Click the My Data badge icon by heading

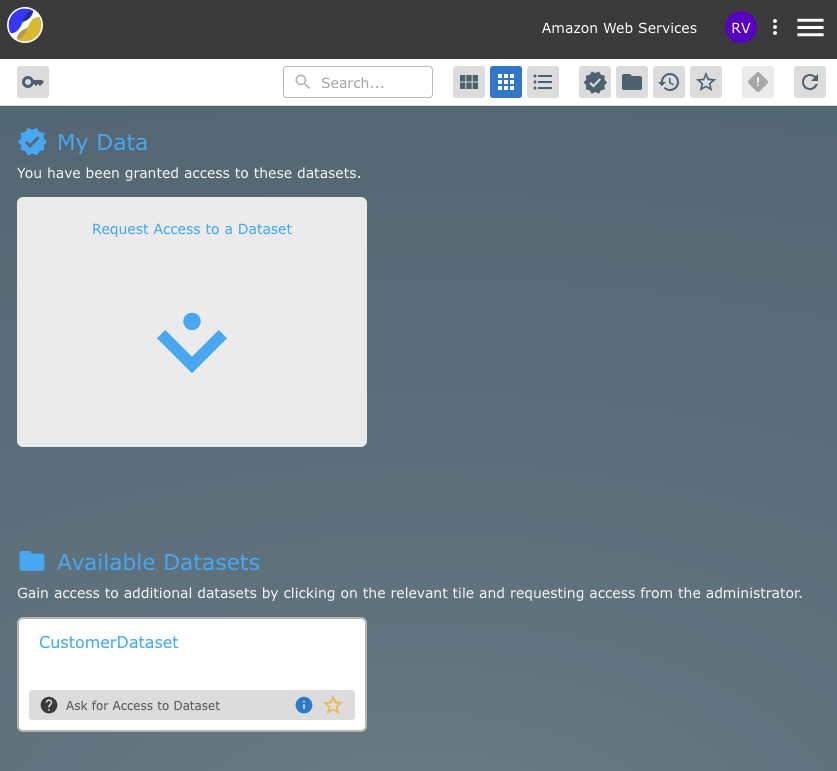click(x=32, y=142)
